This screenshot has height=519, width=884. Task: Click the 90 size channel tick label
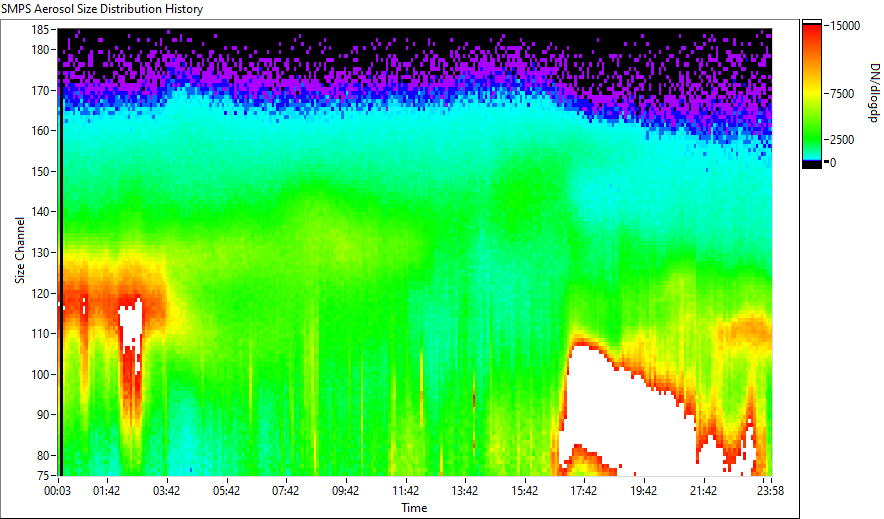tap(43, 415)
